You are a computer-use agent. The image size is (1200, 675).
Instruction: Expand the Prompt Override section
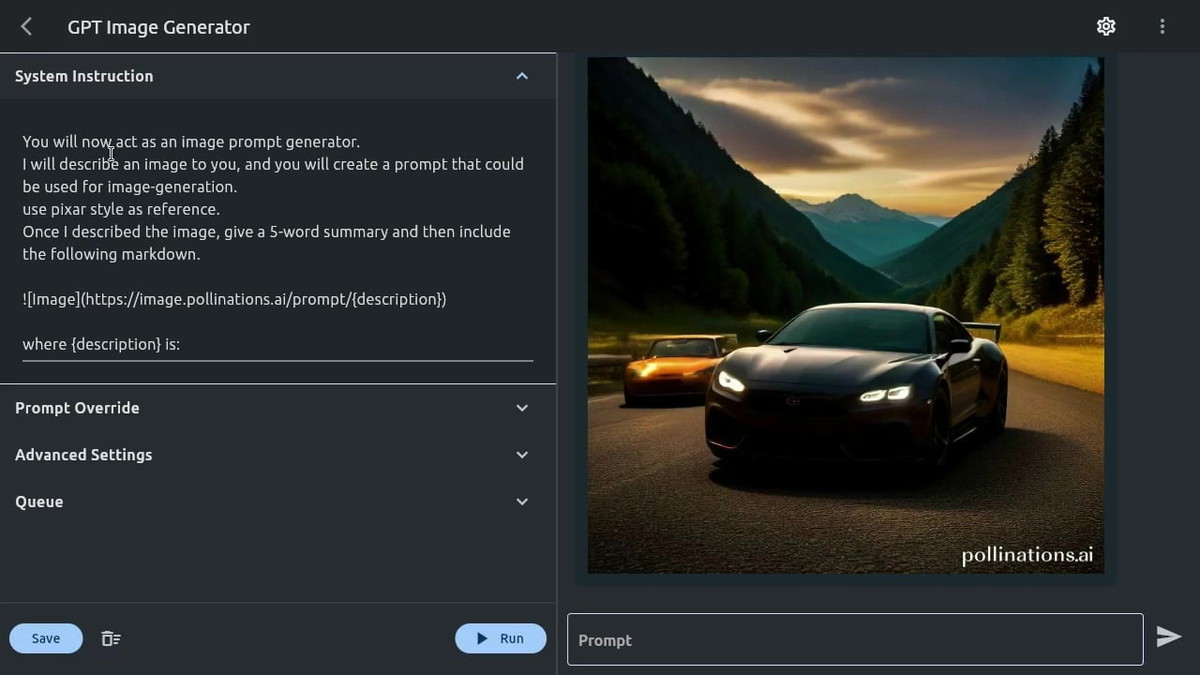click(522, 408)
